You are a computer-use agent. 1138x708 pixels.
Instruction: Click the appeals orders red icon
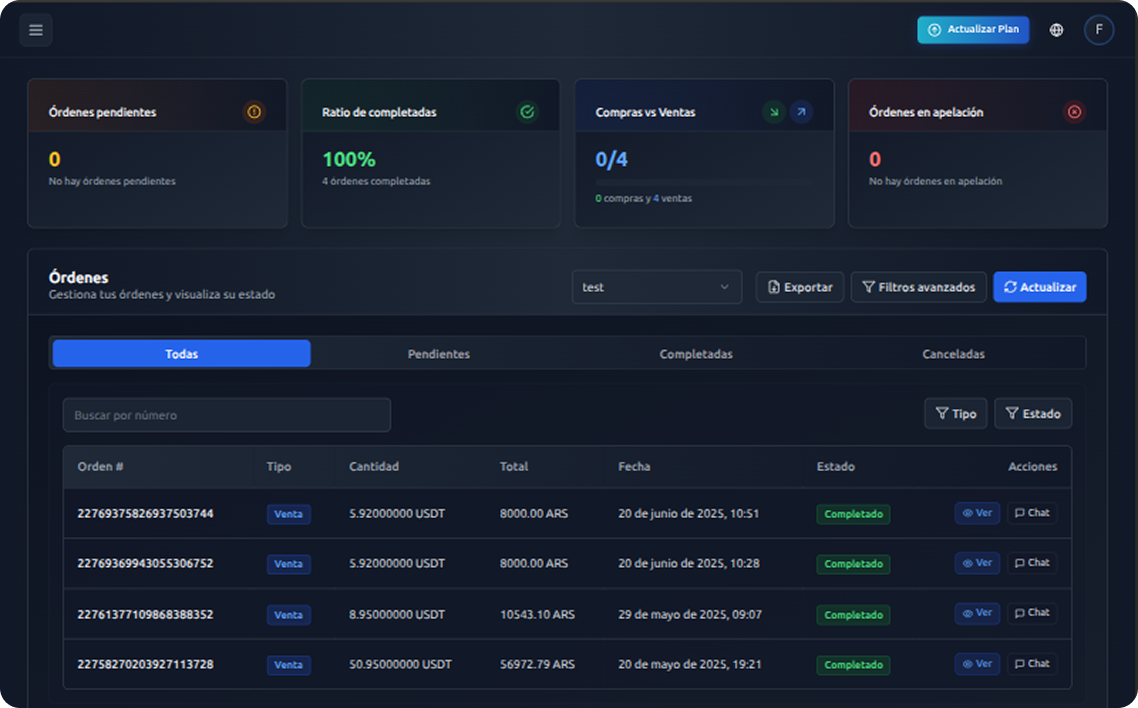pyautogui.click(x=1074, y=112)
